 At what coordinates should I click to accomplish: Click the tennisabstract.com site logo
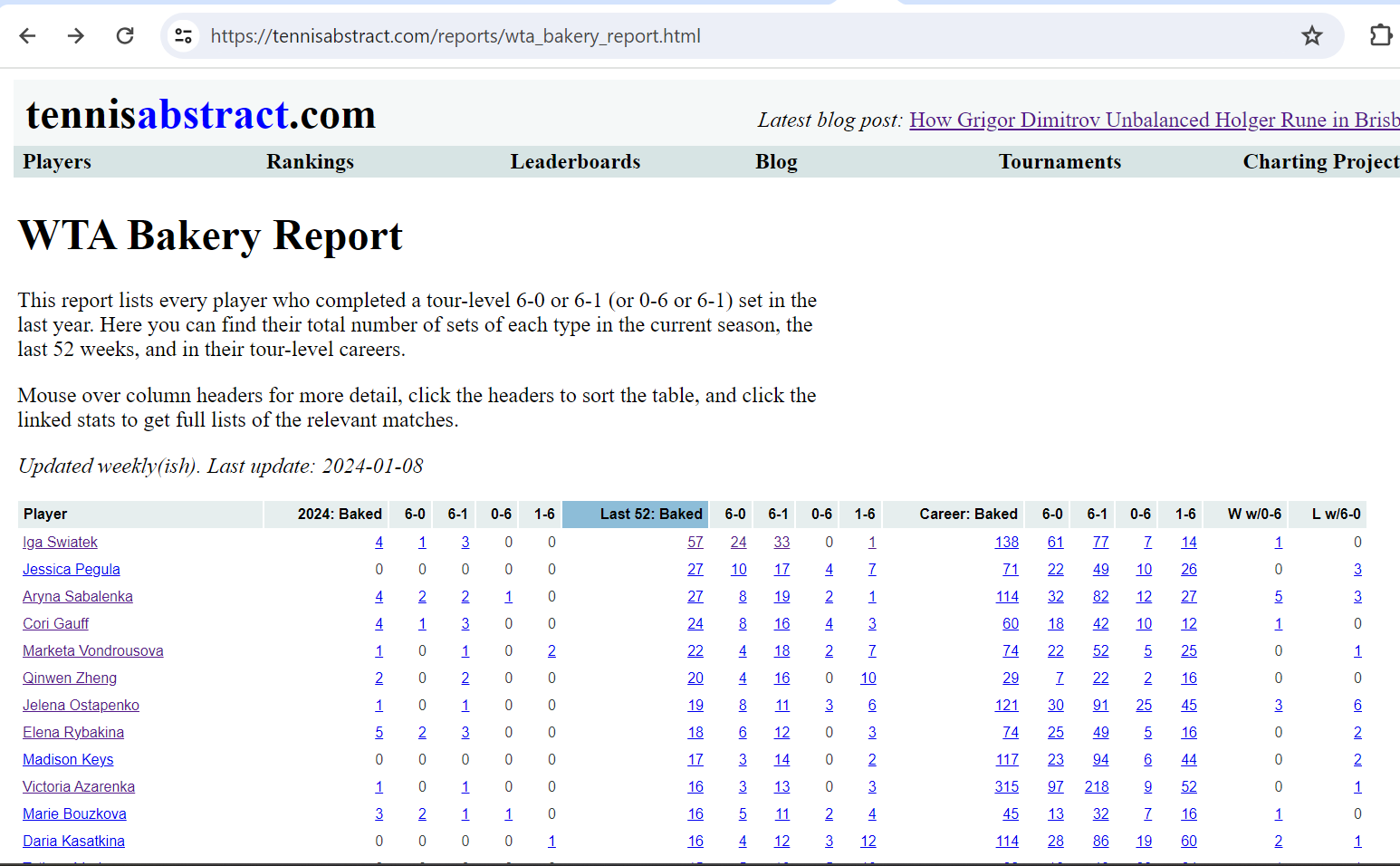tap(201, 115)
